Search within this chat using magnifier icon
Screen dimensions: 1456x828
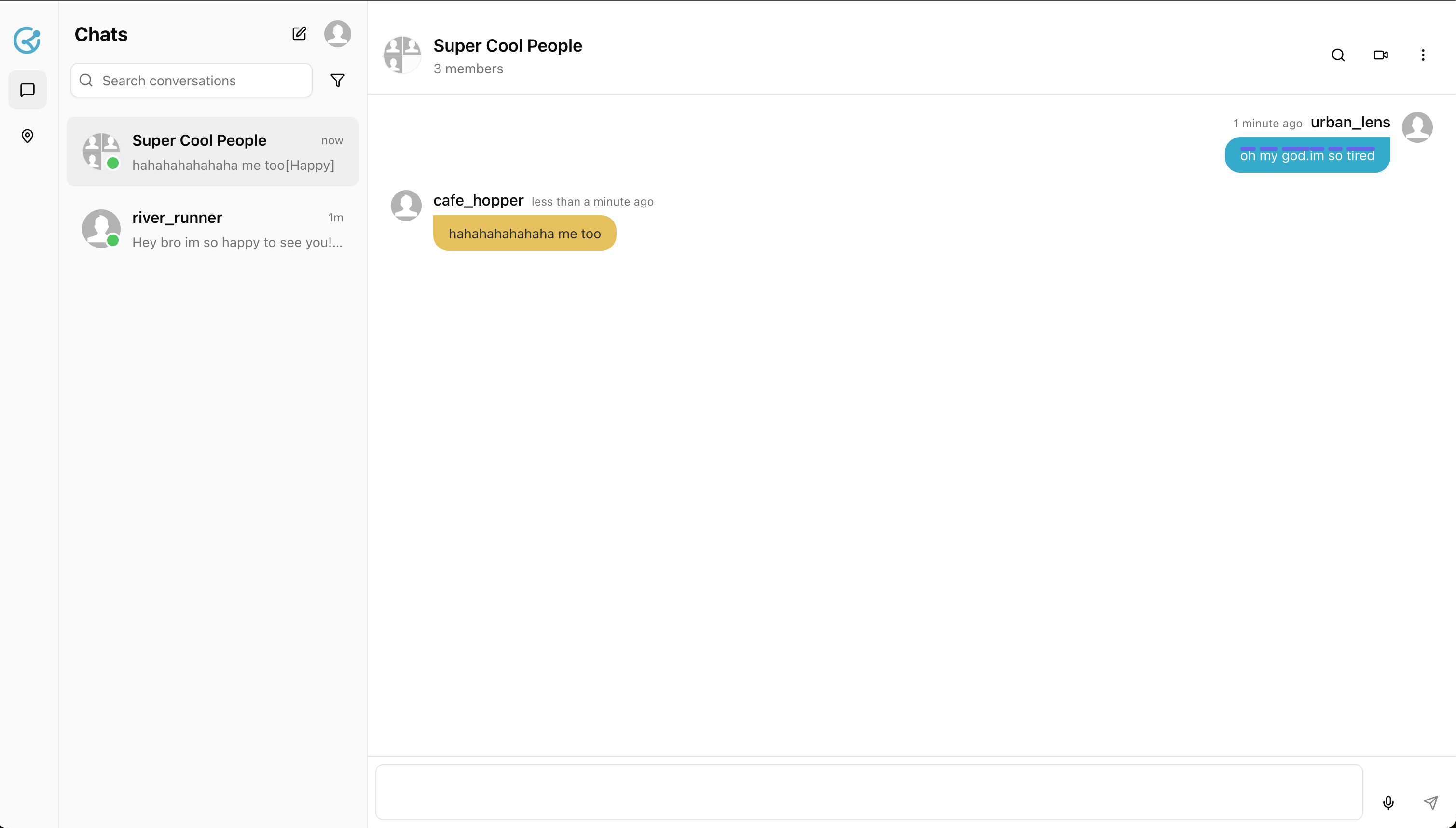pyautogui.click(x=1338, y=55)
